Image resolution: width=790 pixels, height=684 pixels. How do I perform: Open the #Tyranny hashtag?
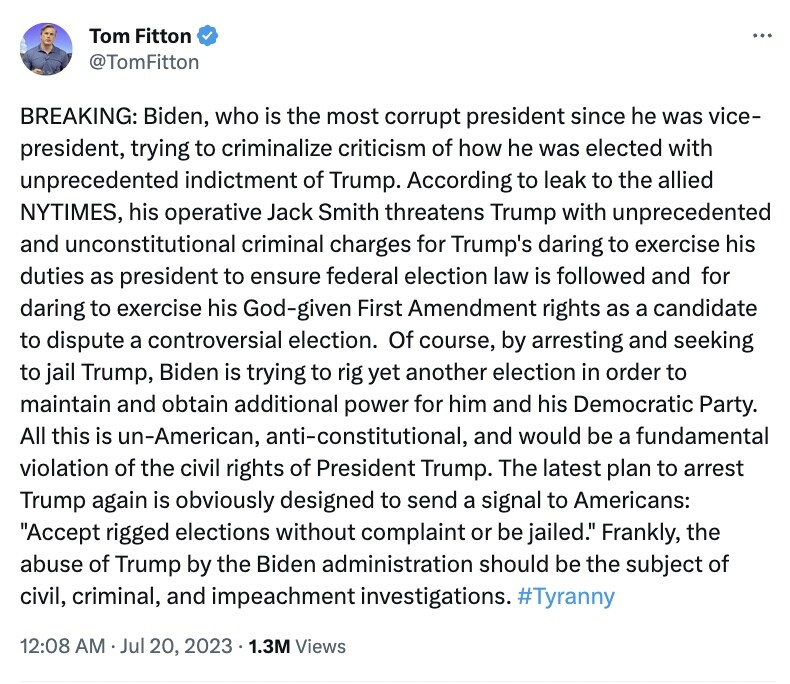click(566, 596)
